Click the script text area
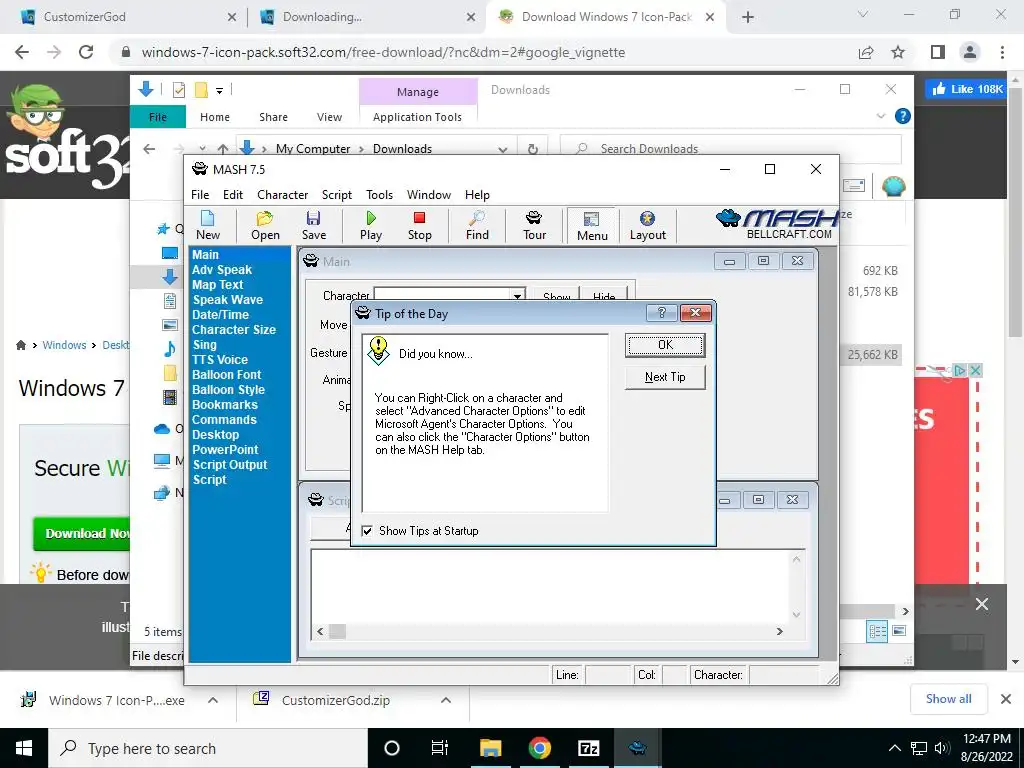This screenshot has width=1024, height=768. 551,586
